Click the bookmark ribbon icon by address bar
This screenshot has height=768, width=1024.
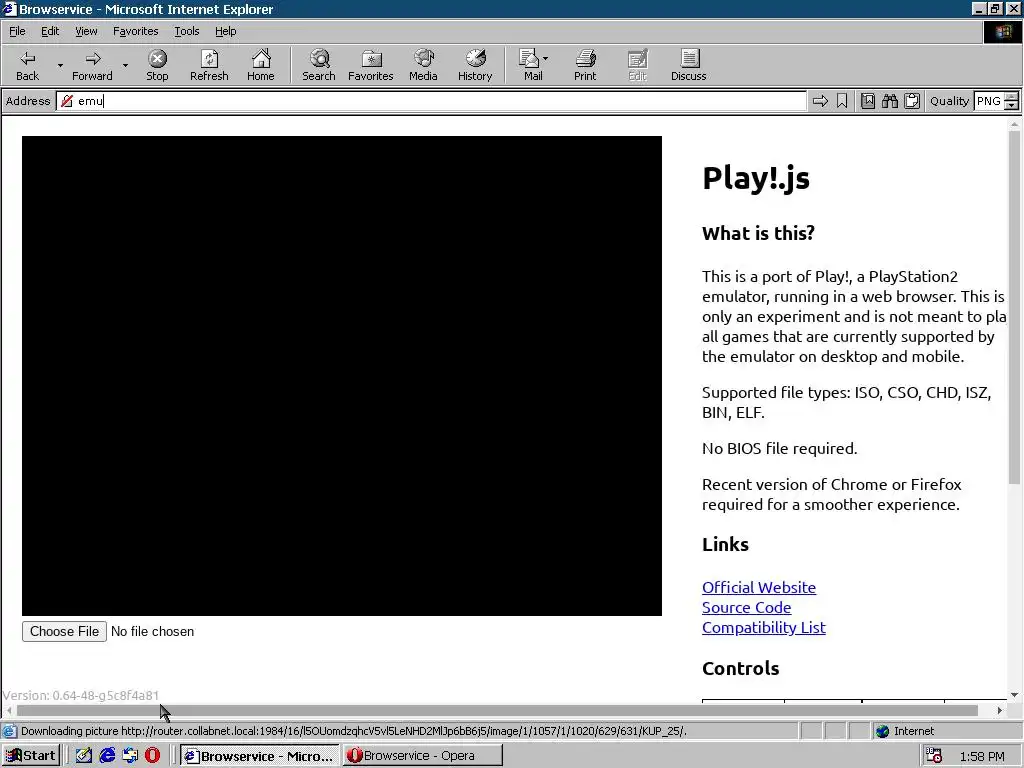point(842,101)
